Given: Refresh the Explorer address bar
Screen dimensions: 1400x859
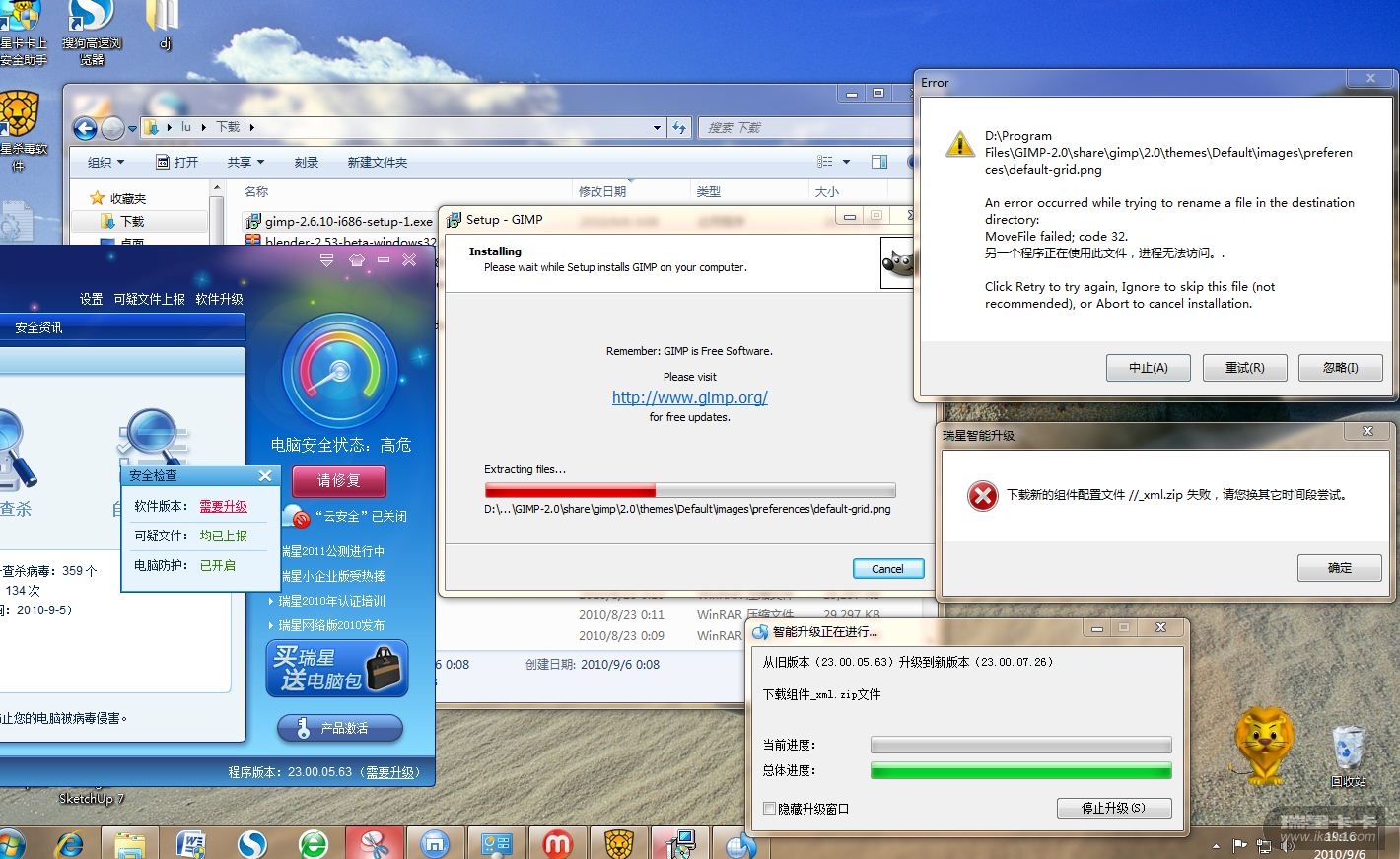Looking at the screenshot, I should (679, 127).
